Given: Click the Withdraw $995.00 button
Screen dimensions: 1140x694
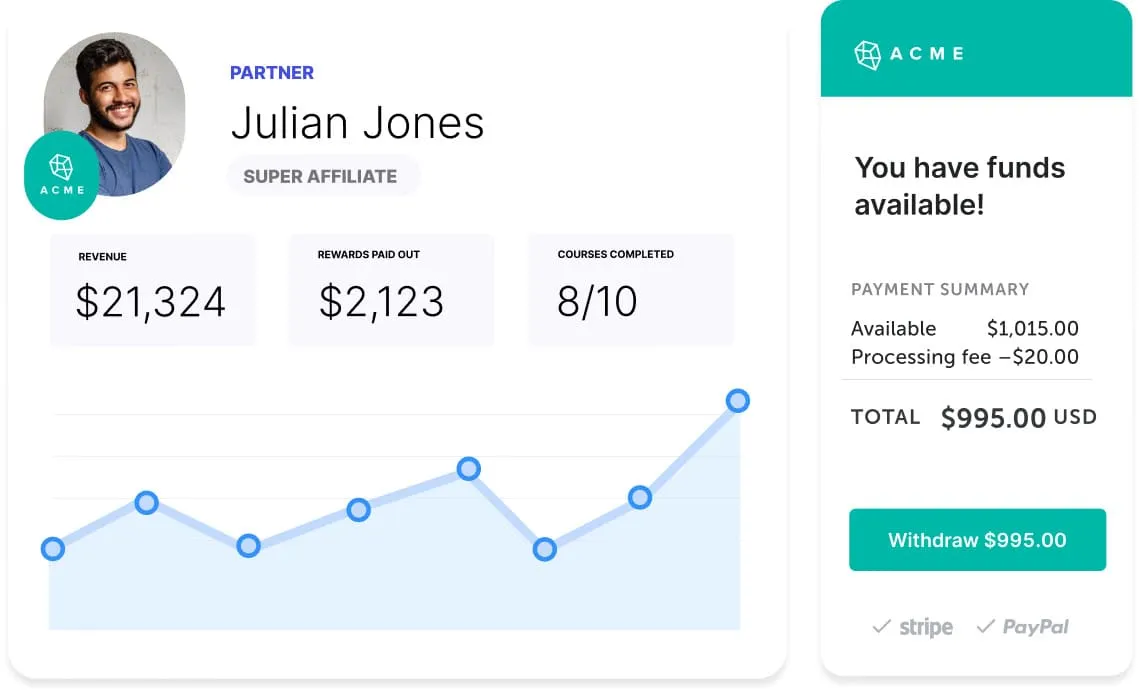Looking at the screenshot, I should pyautogui.click(x=977, y=540).
